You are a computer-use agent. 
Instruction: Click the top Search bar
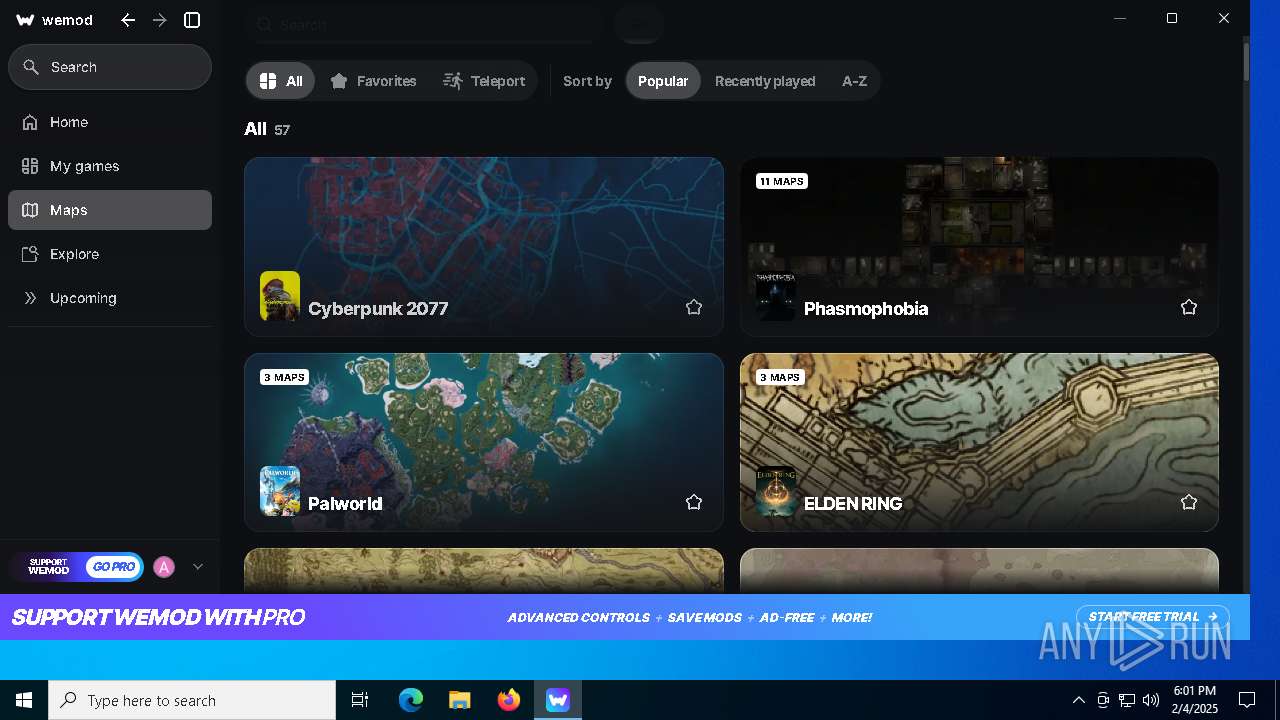click(x=425, y=25)
